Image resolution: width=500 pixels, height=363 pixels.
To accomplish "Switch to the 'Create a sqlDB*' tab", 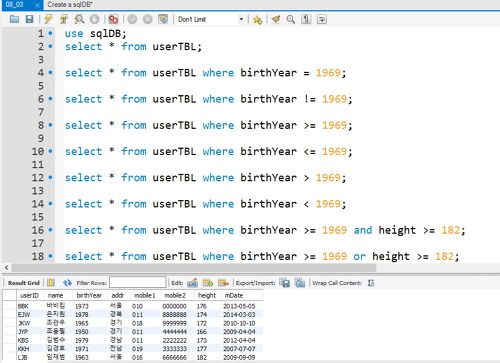I will pos(70,5).
